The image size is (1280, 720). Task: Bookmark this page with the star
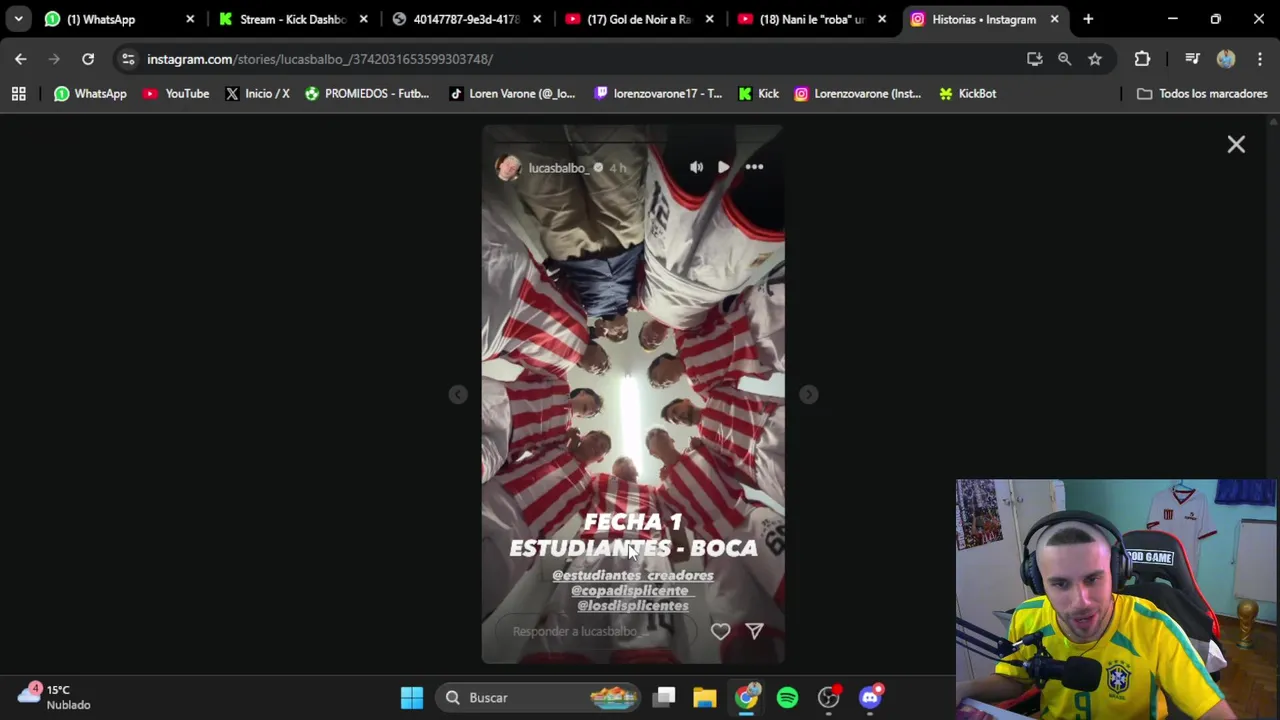pyautogui.click(x=1095, y=59)
